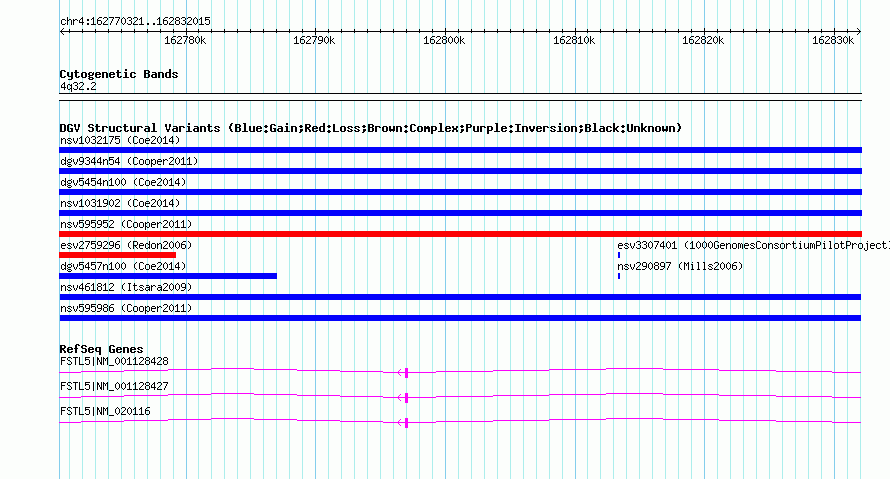
Task: Click the exon block on FSTL5 NM_001128428
Action: coord(406,373)
